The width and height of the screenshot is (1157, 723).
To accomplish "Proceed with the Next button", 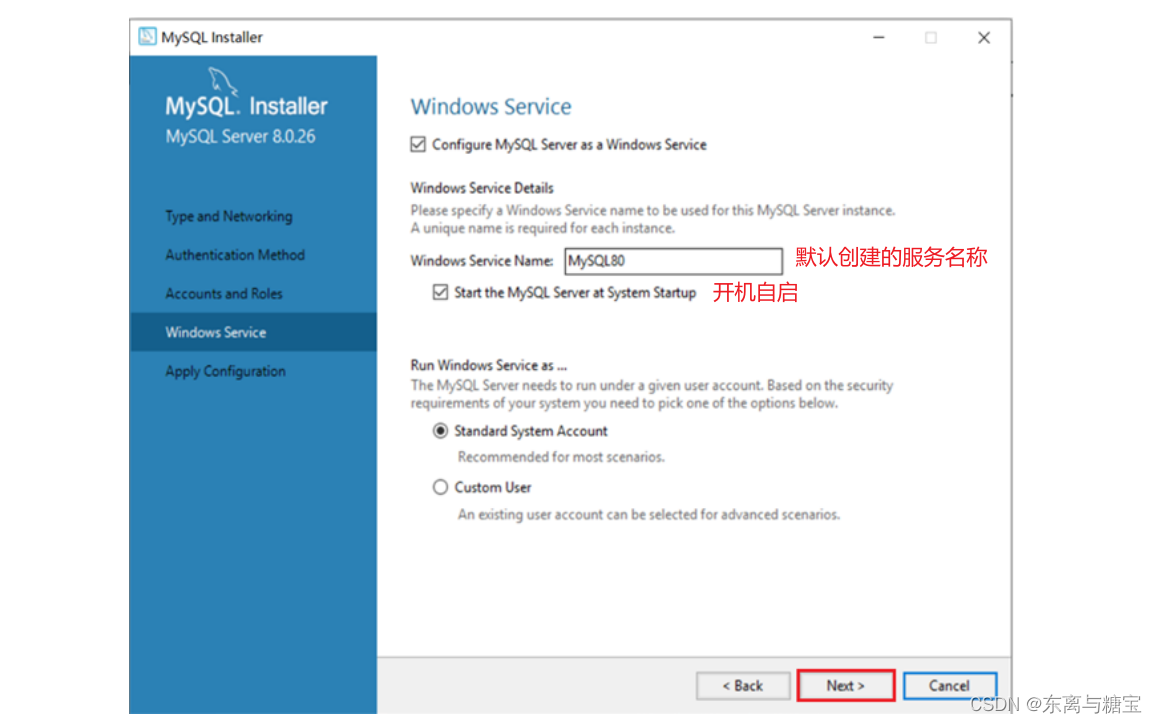I will point(846,685).
